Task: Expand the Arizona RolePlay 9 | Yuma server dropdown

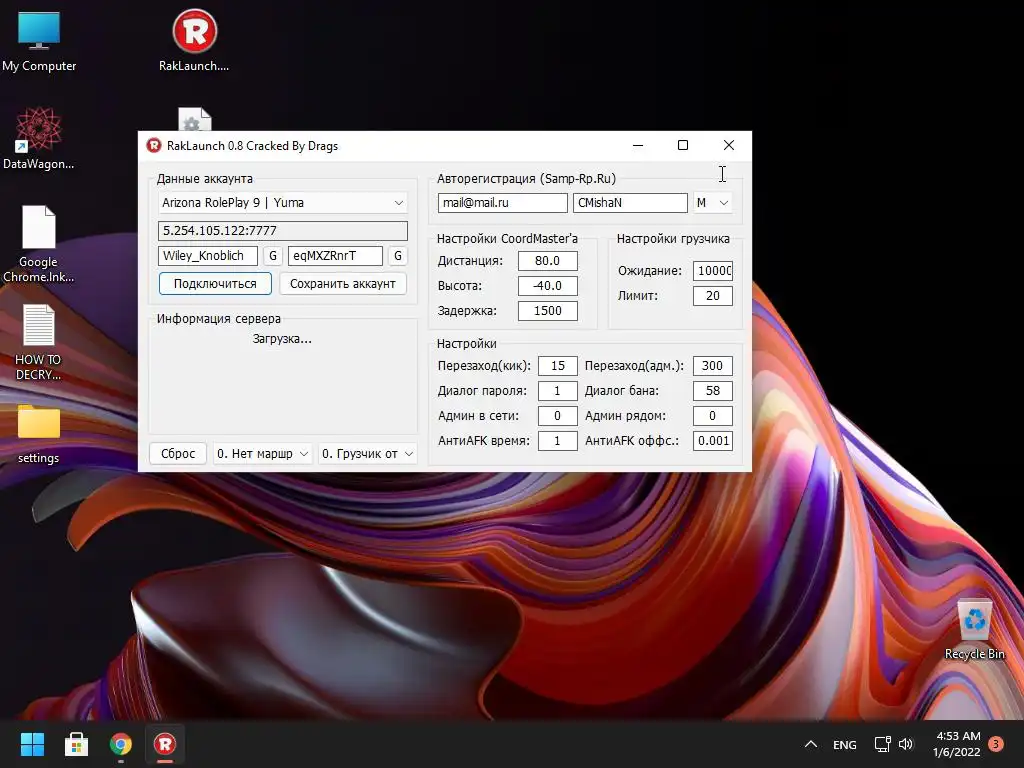Action: pyautogui.click(x=283, y=203)
